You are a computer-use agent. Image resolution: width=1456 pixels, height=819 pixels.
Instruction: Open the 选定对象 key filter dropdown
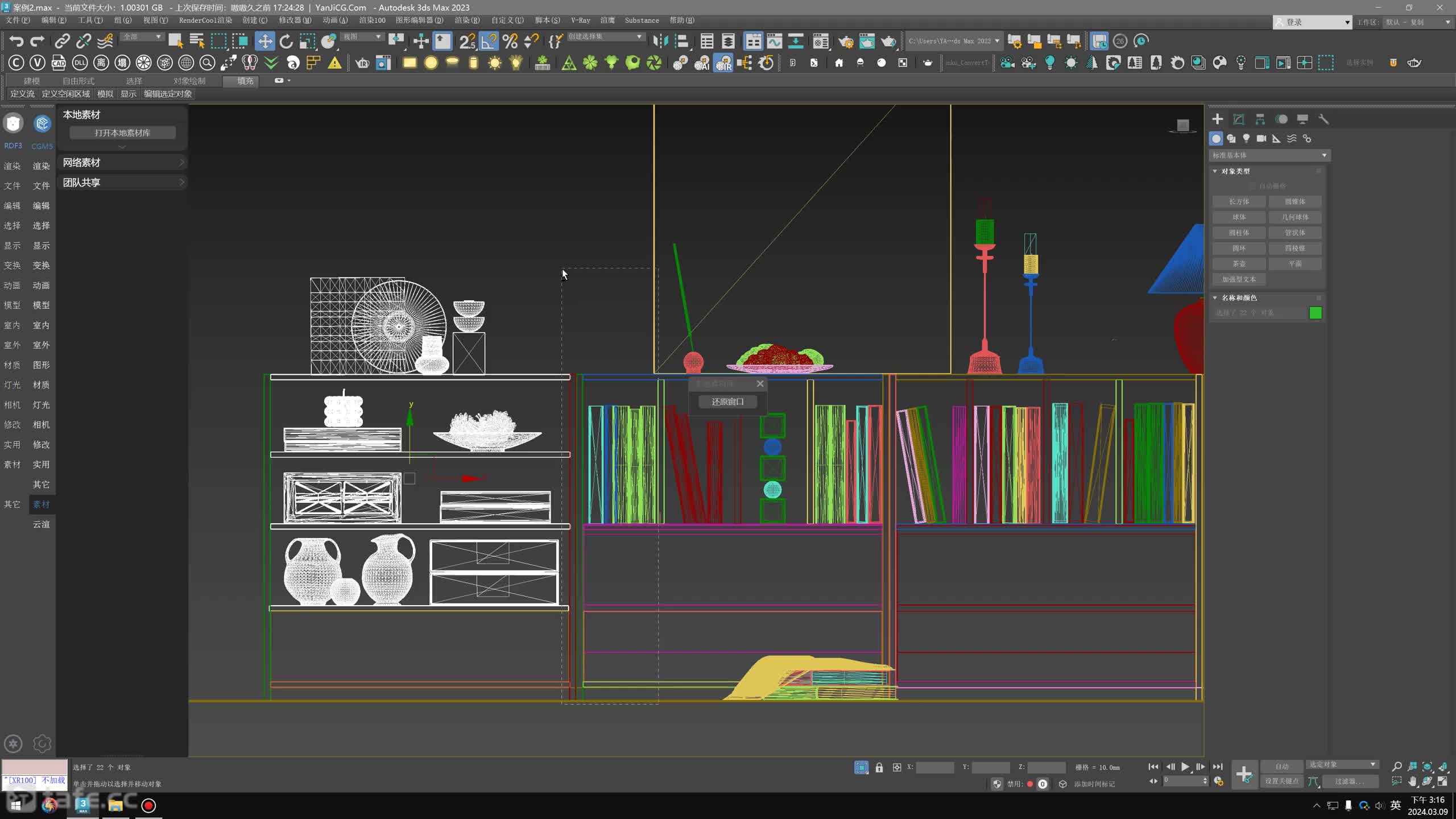pyautogui.click(x=1342, y=764)
